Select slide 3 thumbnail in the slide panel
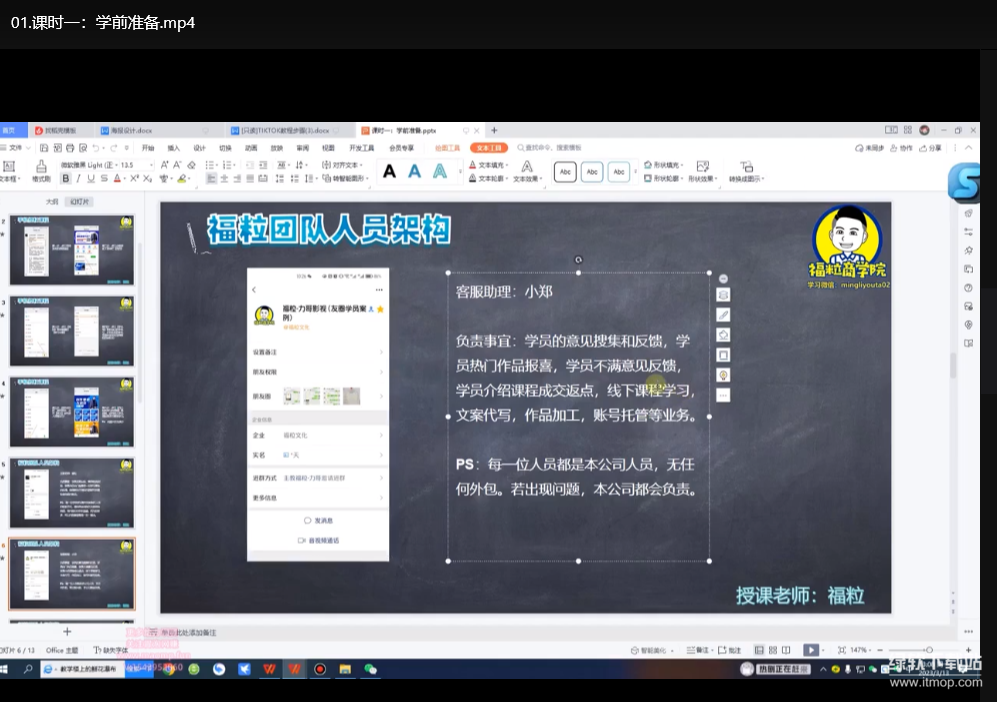The width and height of the screenshot is (997, 702). pos(72,331)
